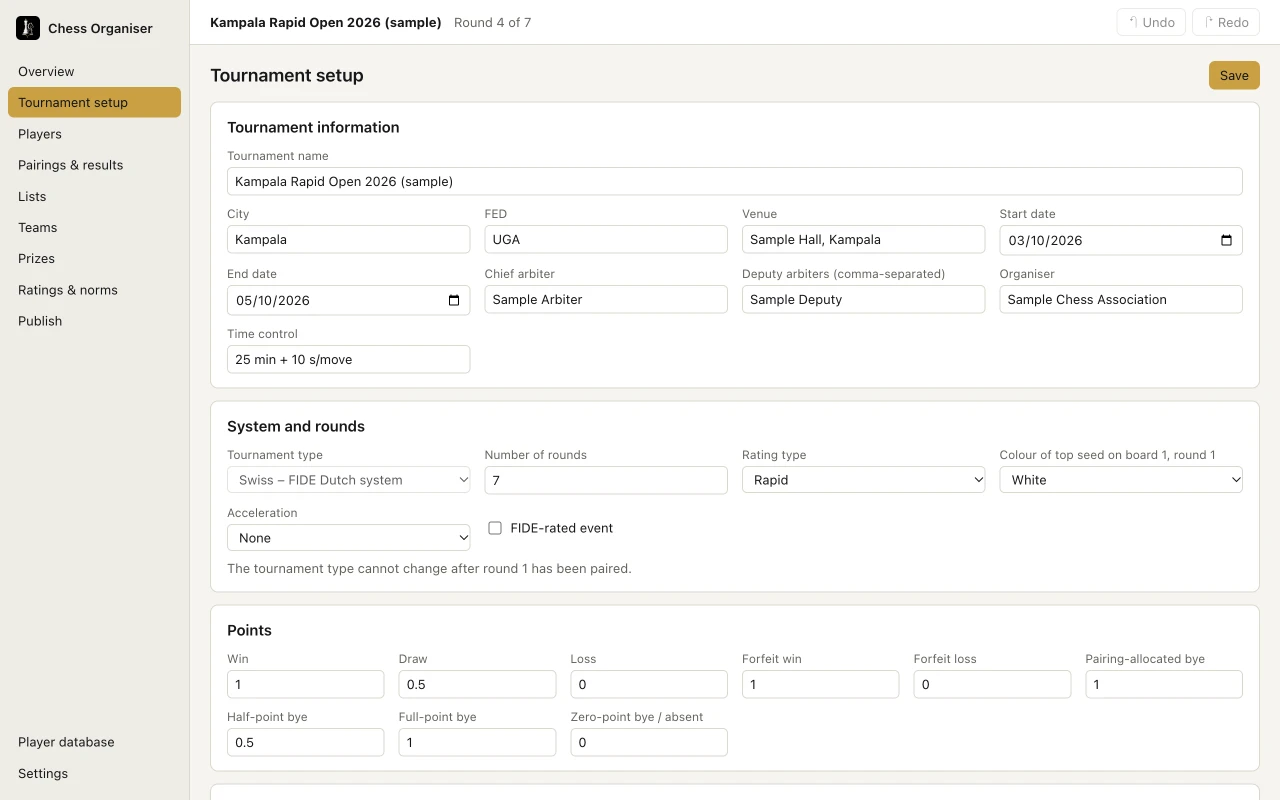Enable the FIDE-rated event checkbox
This screenshot has height=800, width=1280.
[494, 528]
